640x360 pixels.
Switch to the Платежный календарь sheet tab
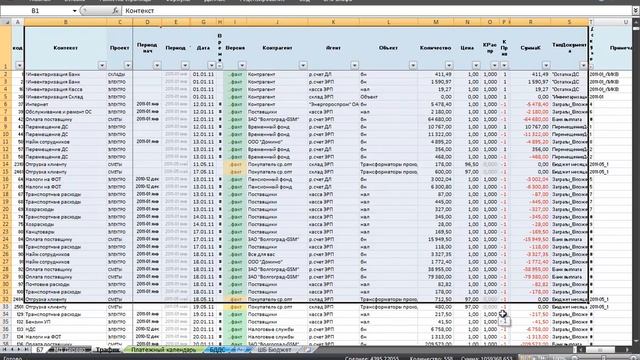point(163,350)
